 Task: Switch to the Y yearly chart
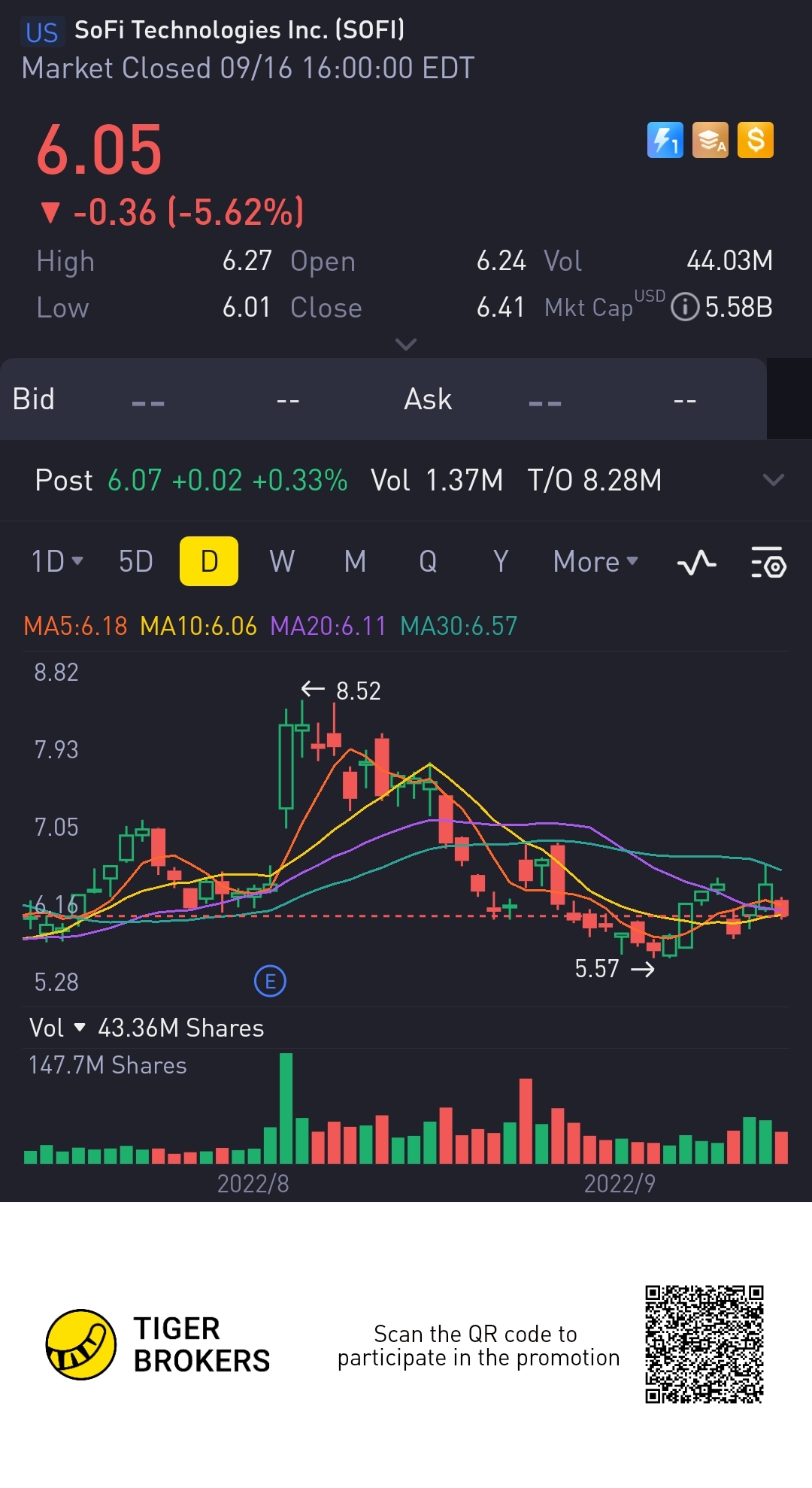[x=501, y=561]
